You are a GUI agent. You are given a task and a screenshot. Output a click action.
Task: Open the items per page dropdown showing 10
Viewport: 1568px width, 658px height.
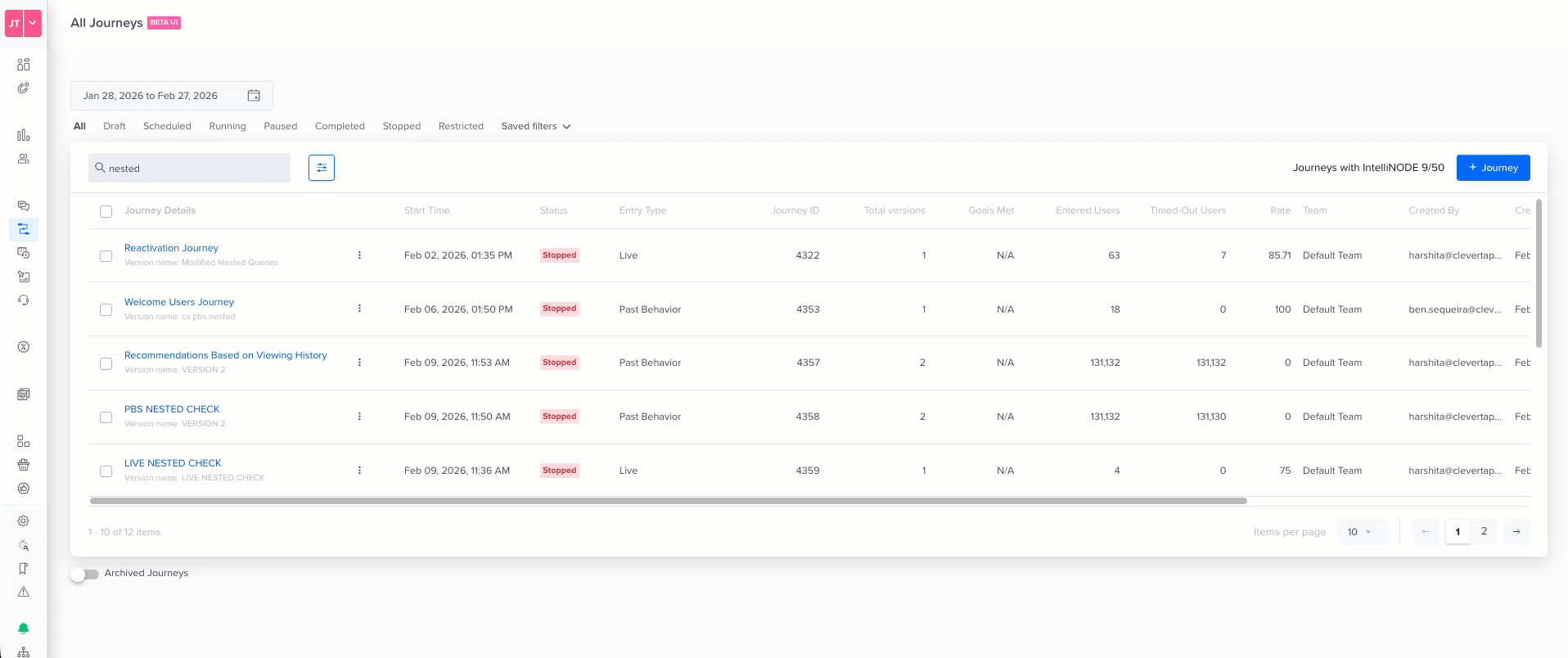coord(1362,532)
